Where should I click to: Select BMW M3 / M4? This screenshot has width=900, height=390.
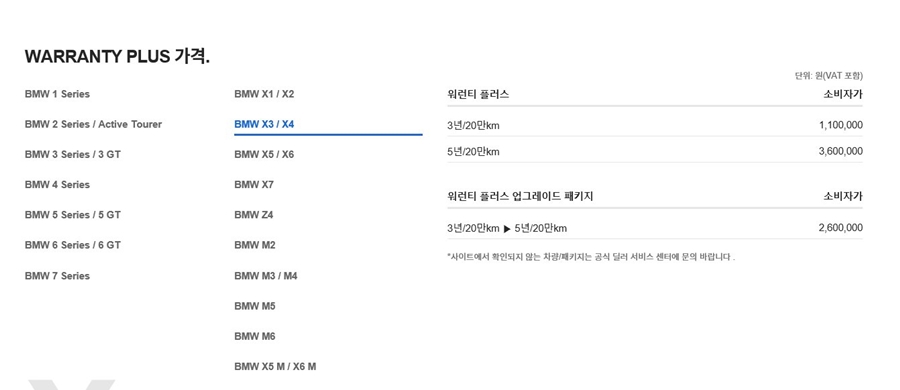266,276
